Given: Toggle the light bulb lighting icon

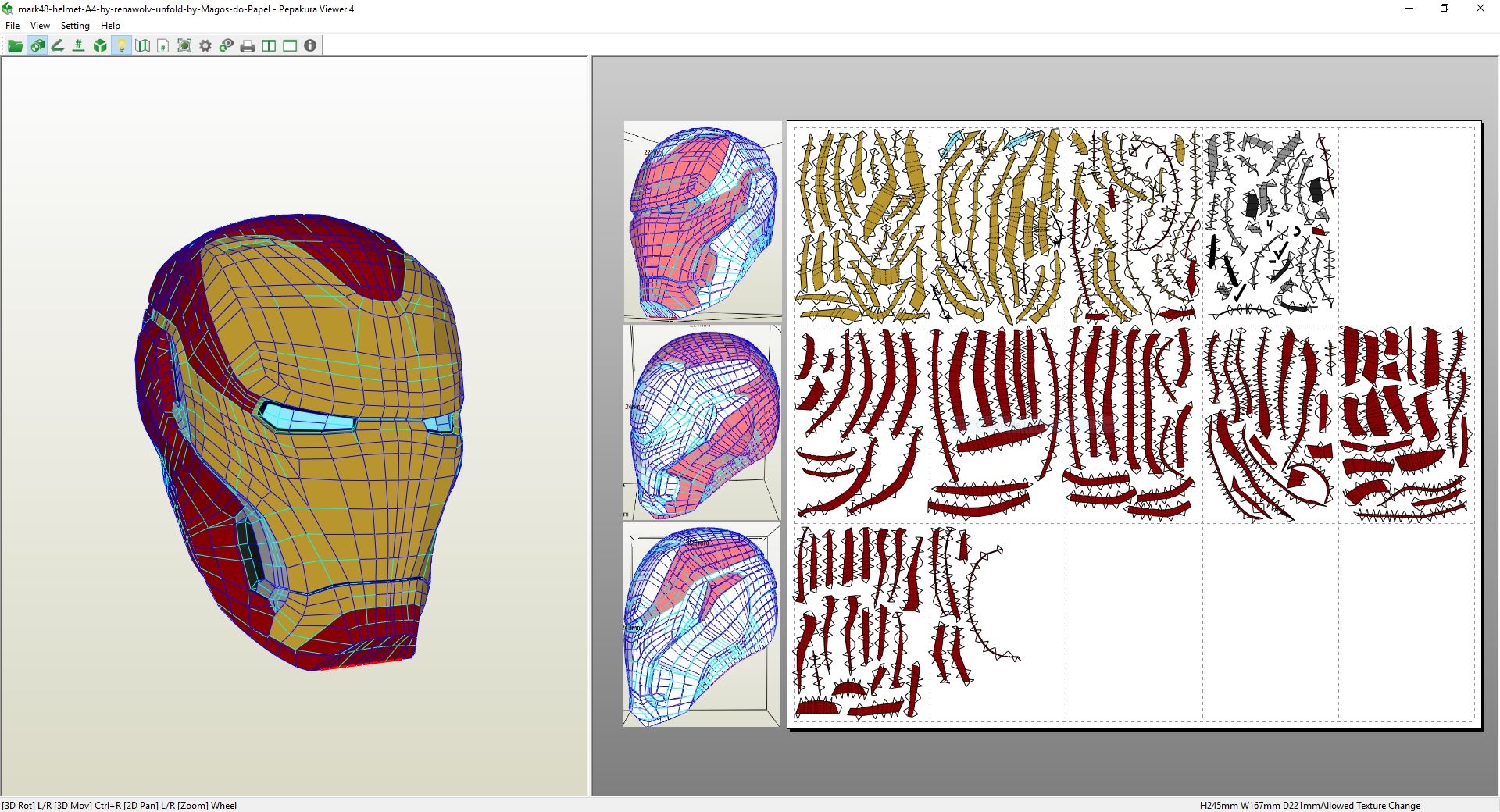Looking at the screenshot, I should click(121, 46).
